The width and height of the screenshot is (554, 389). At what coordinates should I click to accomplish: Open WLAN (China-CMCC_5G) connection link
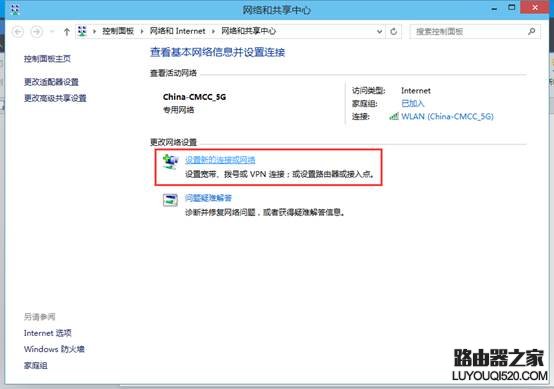(447, 116)
